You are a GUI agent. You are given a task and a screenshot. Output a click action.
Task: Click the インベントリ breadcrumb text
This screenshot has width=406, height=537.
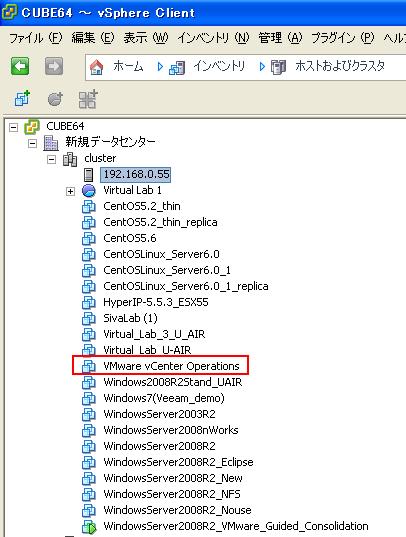pos(219,66)
